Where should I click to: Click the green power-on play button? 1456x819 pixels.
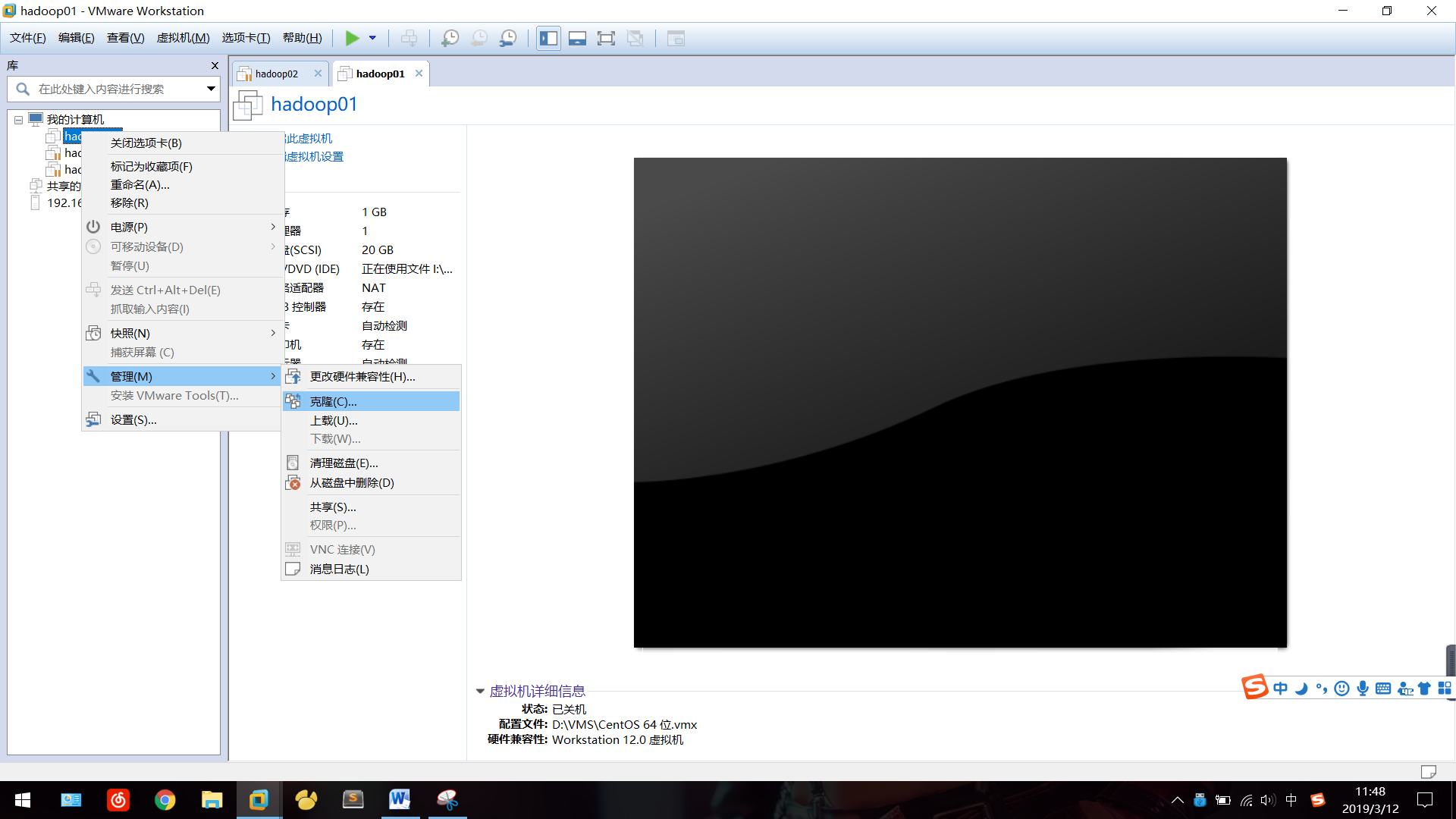[x=353, y=38]
